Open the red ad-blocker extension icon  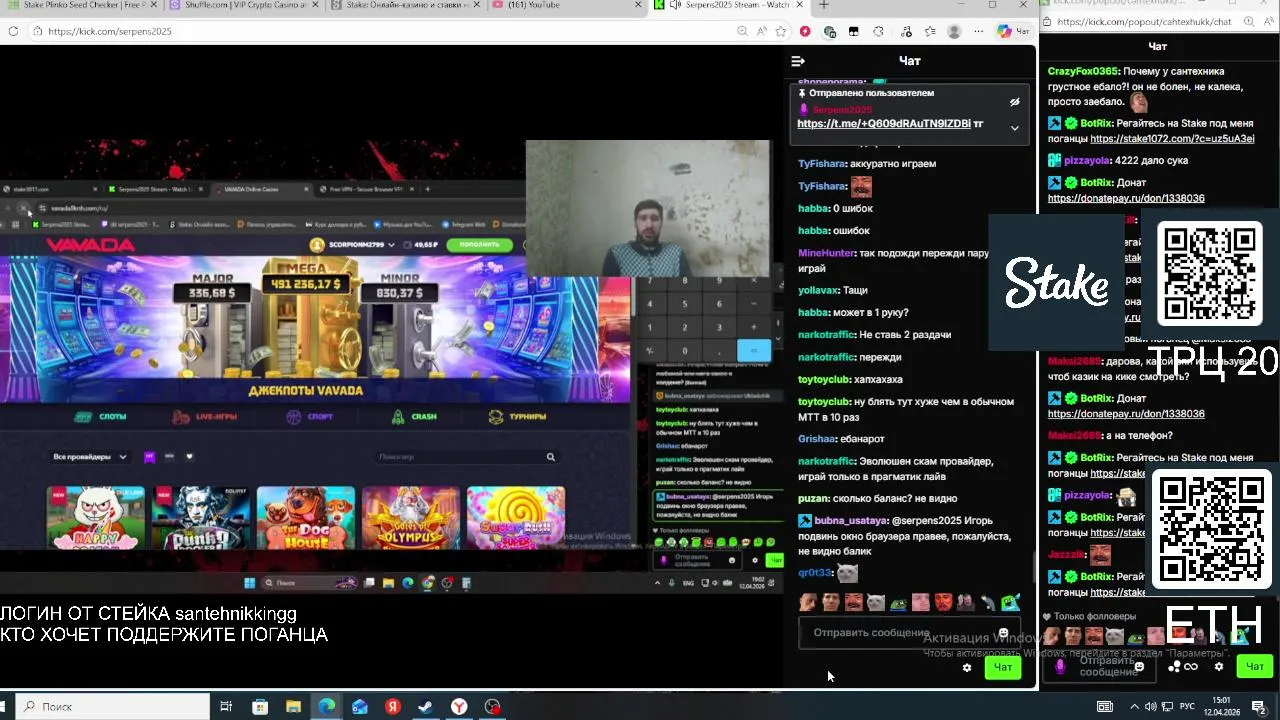[805, 31]
